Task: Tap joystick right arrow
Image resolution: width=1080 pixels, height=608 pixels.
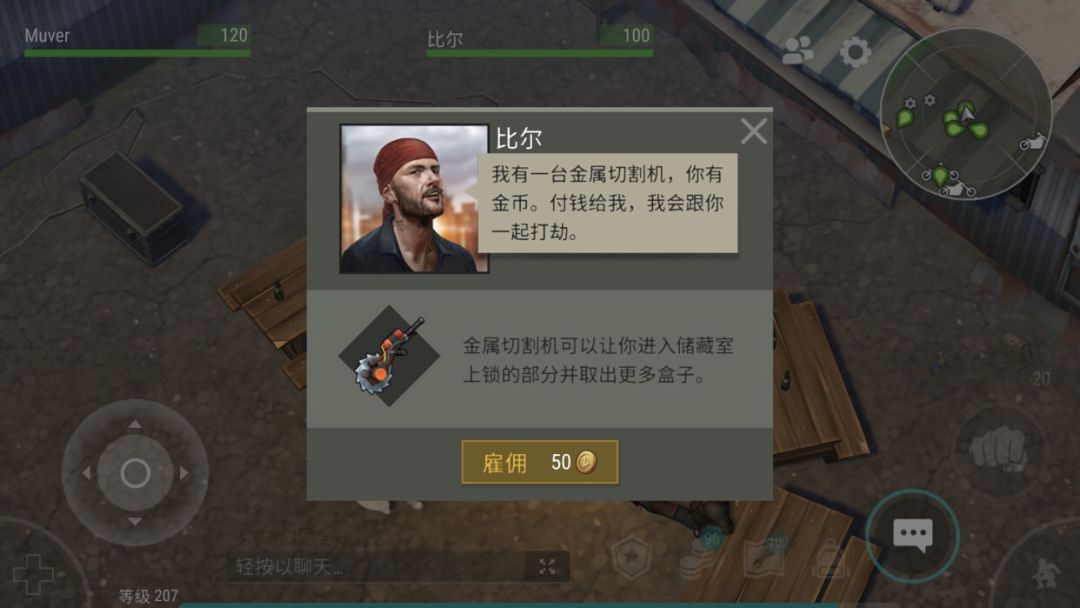Action: [184, 473]
